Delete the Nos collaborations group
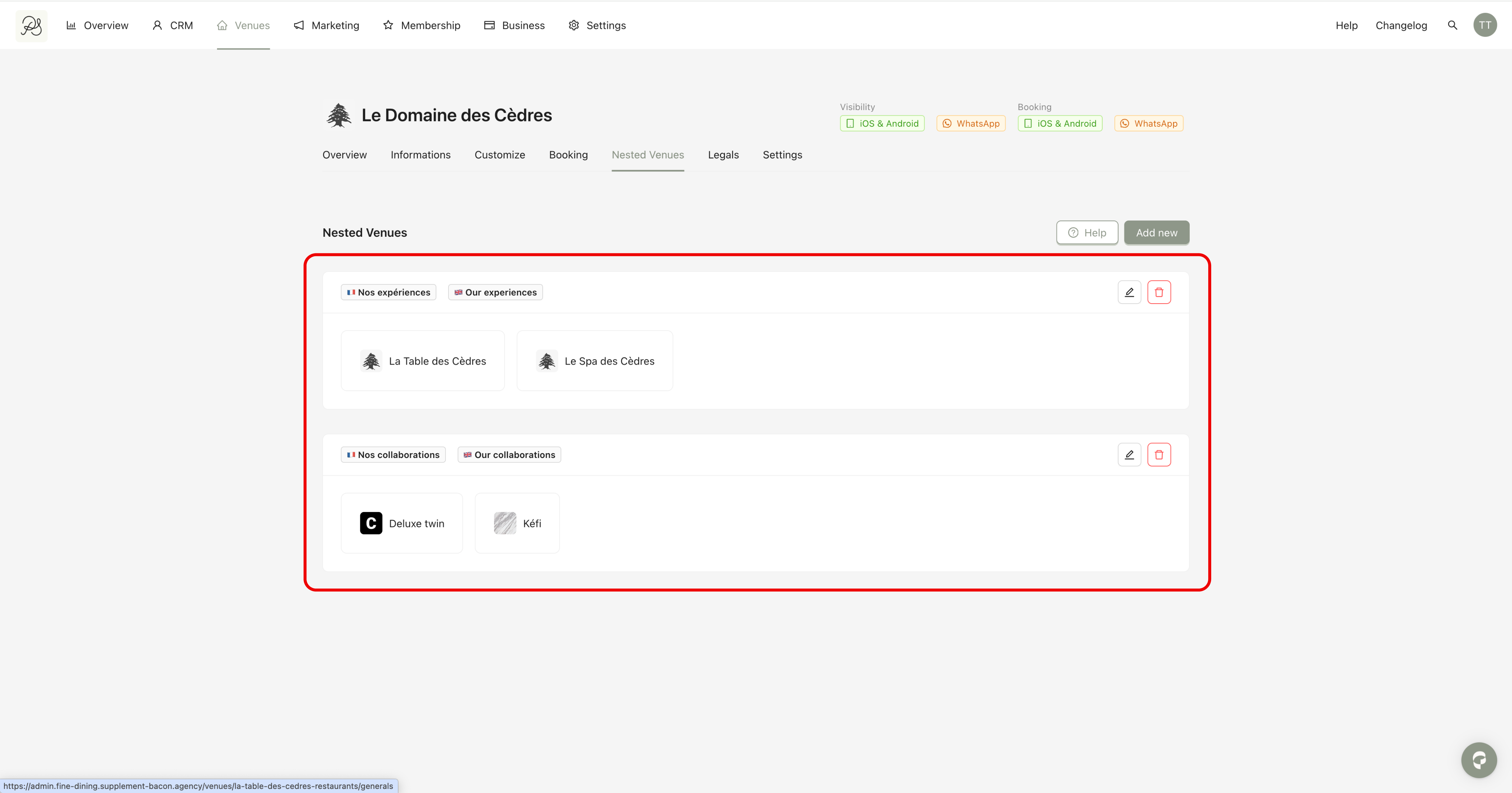This screenshot has width=1512, height=793. click(1159, 455)
